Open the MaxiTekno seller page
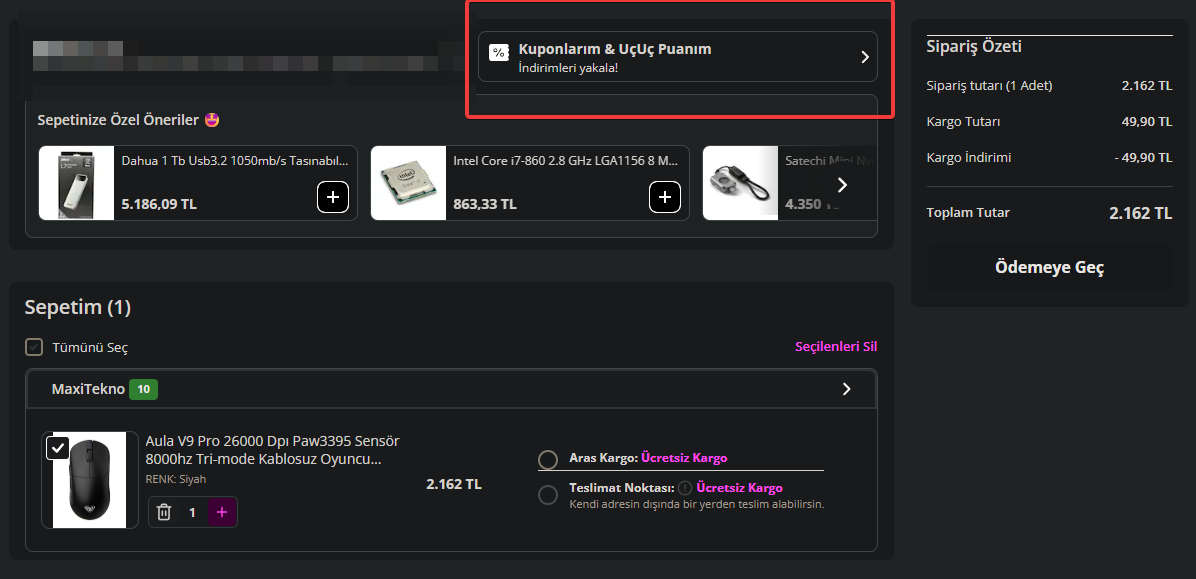Screen dimensions: 1196x579 [x=88, y=389]
